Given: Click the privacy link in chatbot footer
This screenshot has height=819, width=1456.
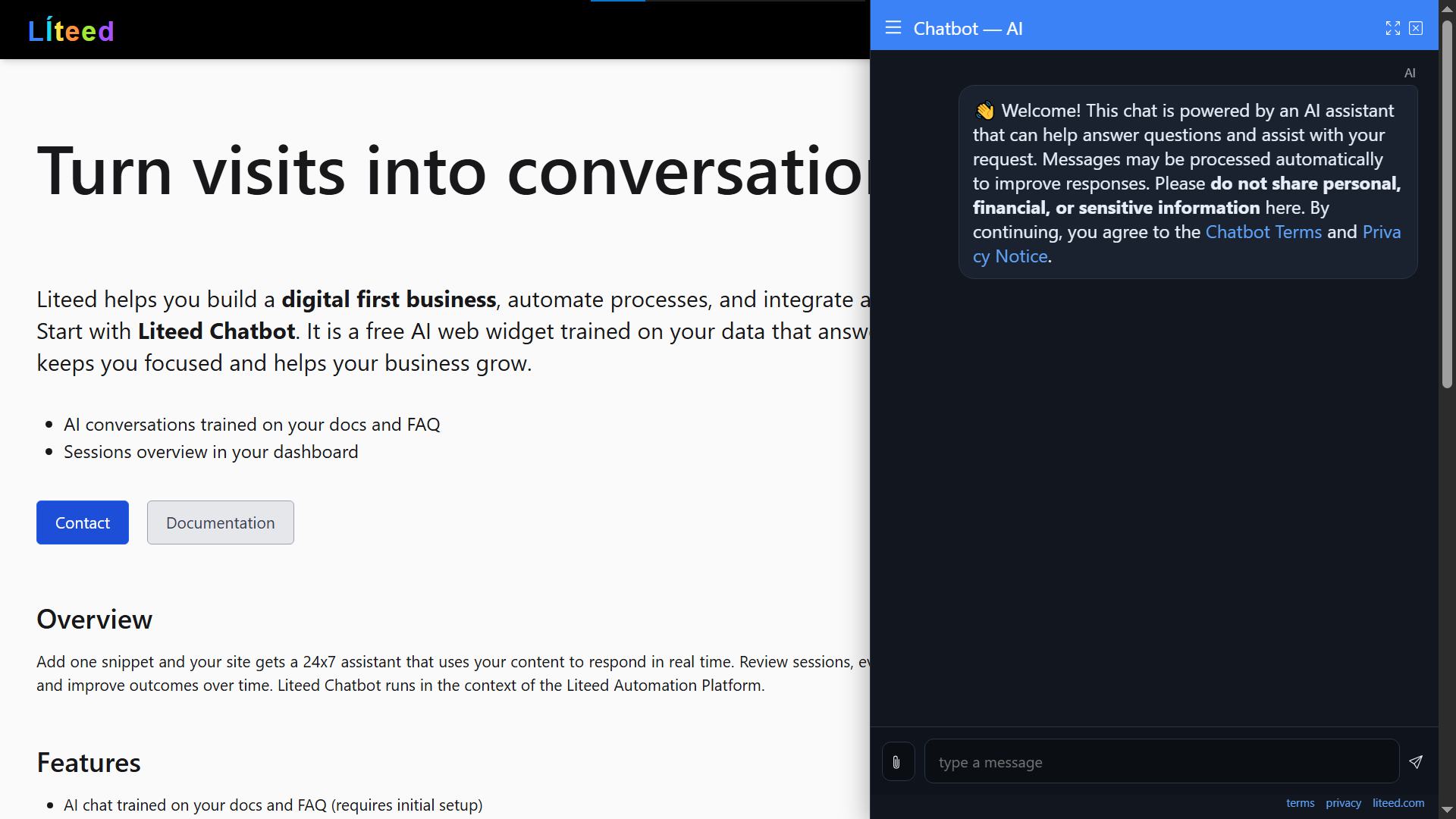Looking at the screenshot, I should 1343,802.
